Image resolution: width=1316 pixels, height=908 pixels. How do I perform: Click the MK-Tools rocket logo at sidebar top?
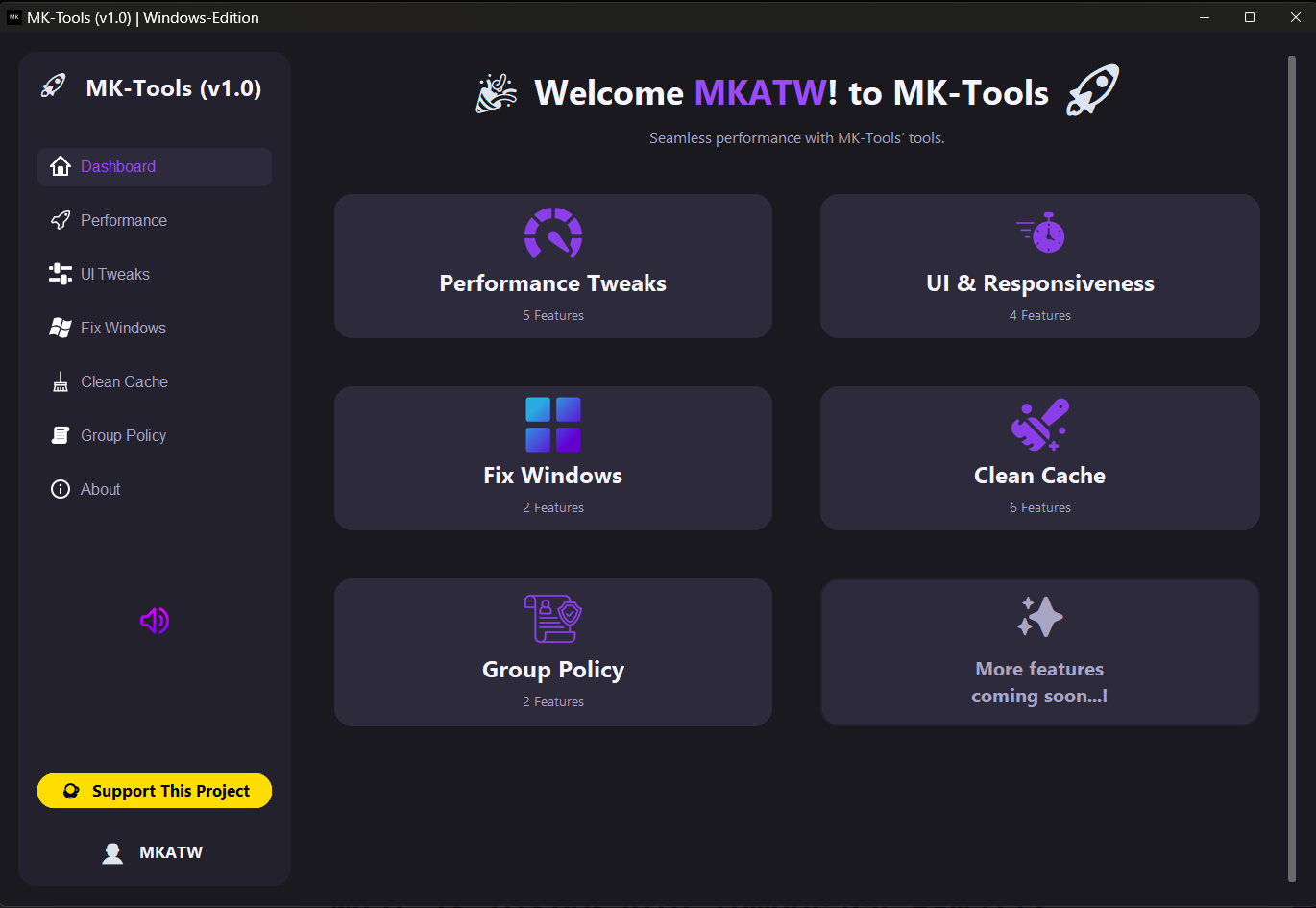point(53,86)
